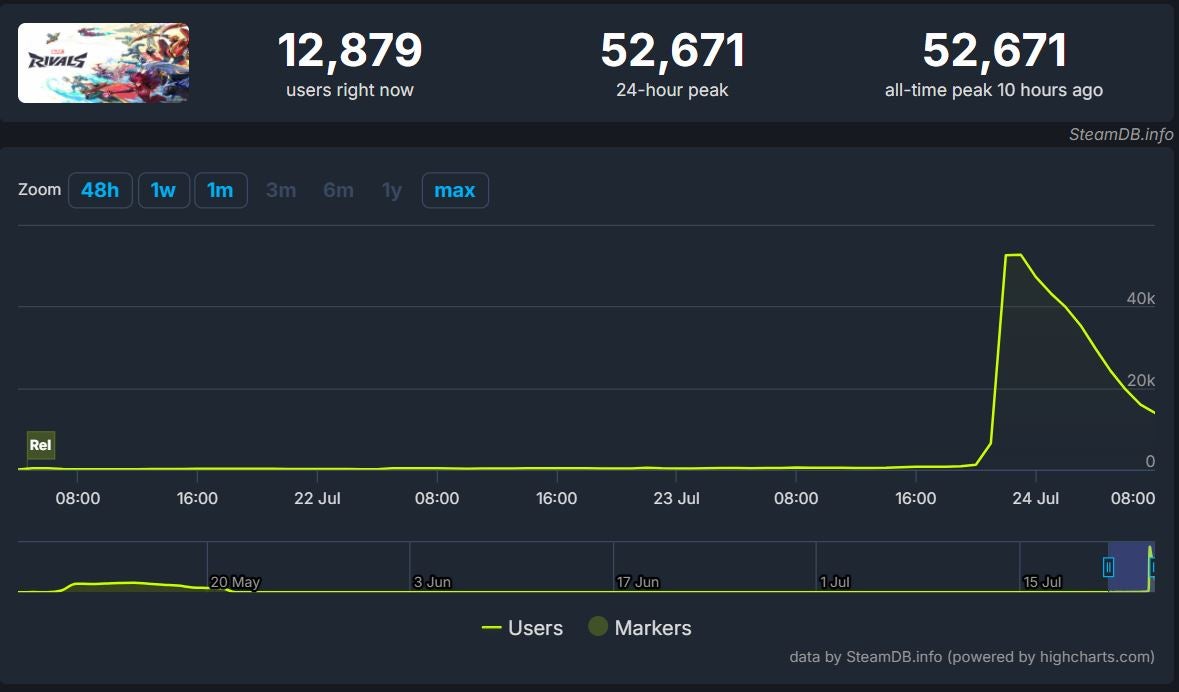Viewport: 1179px width, 692px height.
Task: Toggle the Markers legend label
Action: pyautogui.click(x=653, y=628)
